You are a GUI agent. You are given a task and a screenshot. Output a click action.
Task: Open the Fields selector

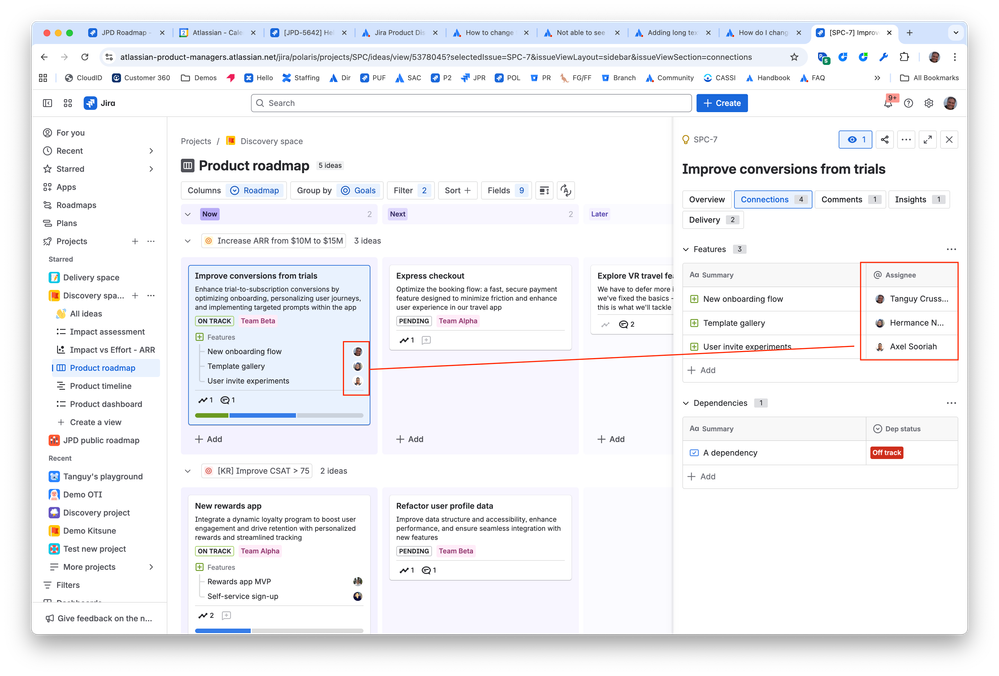point(506,191)
